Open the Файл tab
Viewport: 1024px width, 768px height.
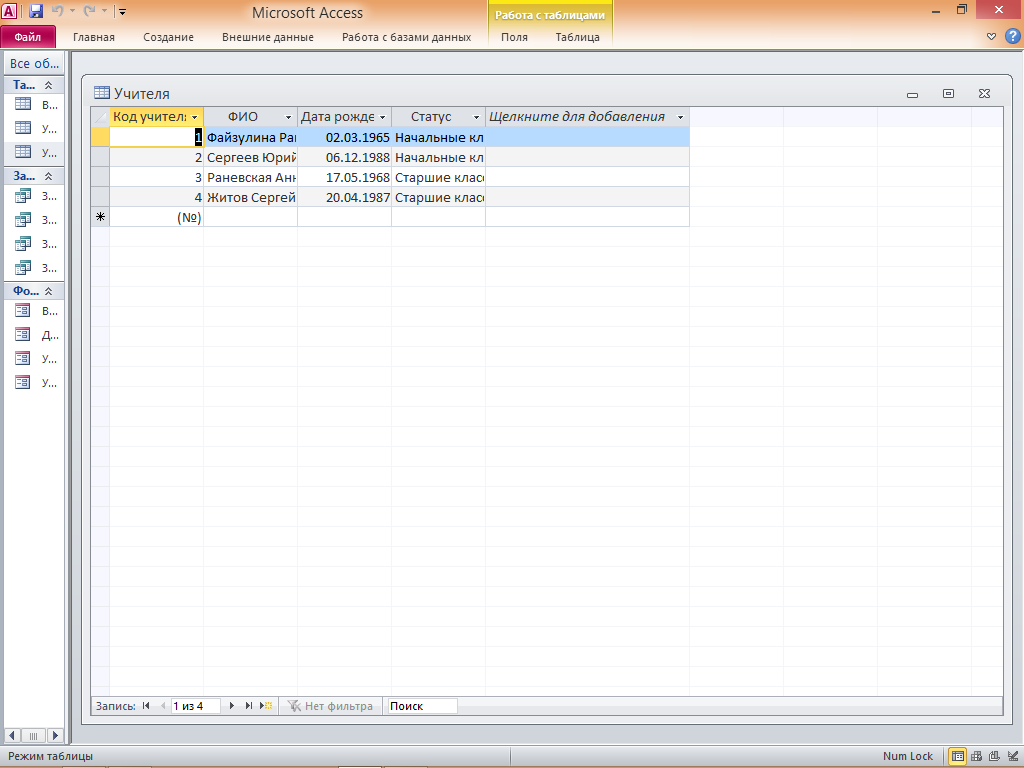[x=28, y=37]
